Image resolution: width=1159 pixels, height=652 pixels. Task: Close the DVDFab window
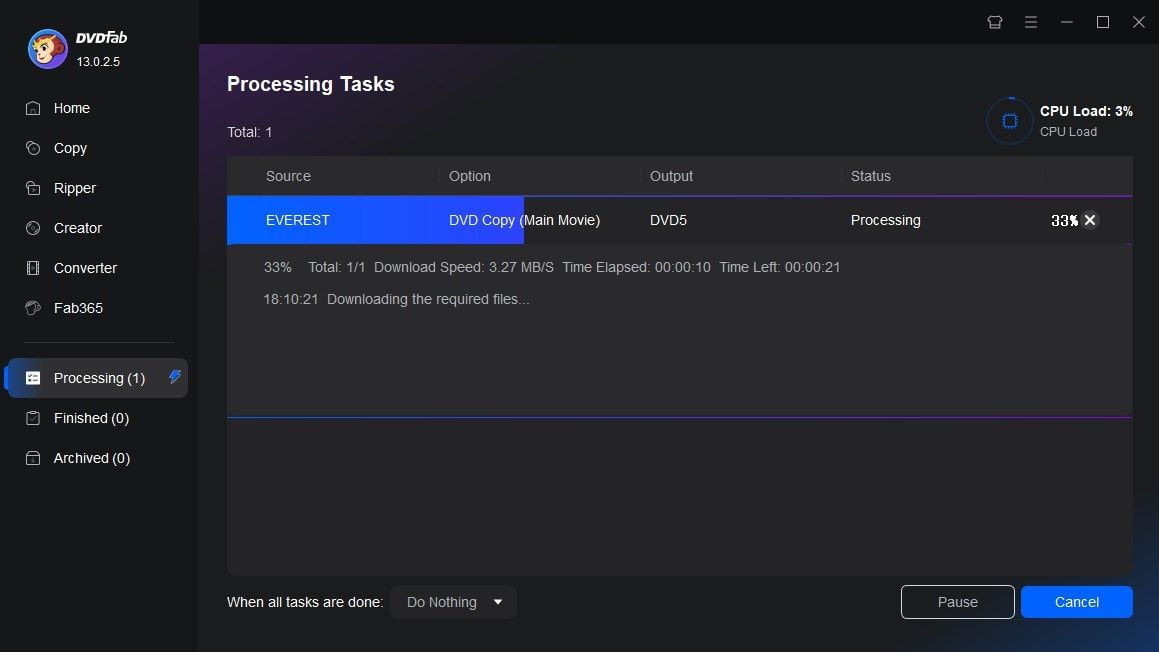pos(1138,22)
